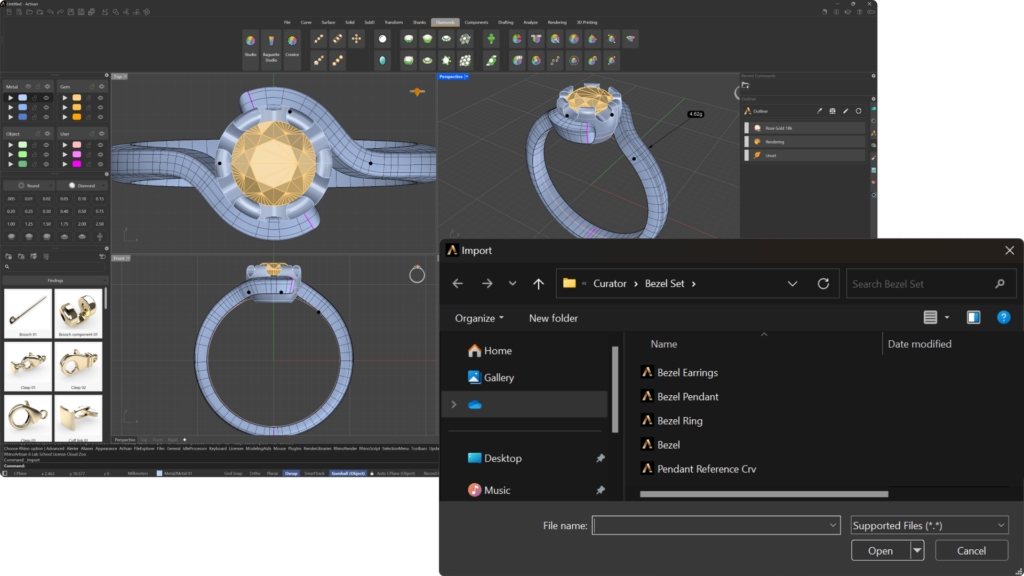This screenshot has height=576, width=1024.
Task: Switch to the Components ribbon tab
Action: (x=476, y=21)
